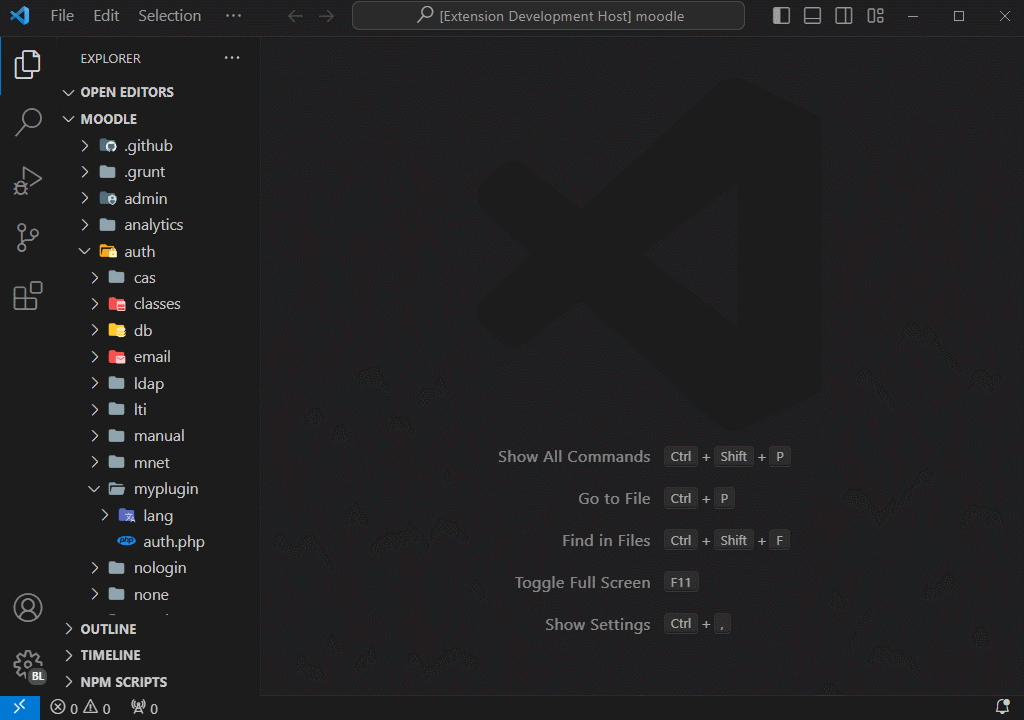The height and width of the screenshot is (720, 1024).
Task: Open the Accounts menu icon
Action: coord(27,608)
